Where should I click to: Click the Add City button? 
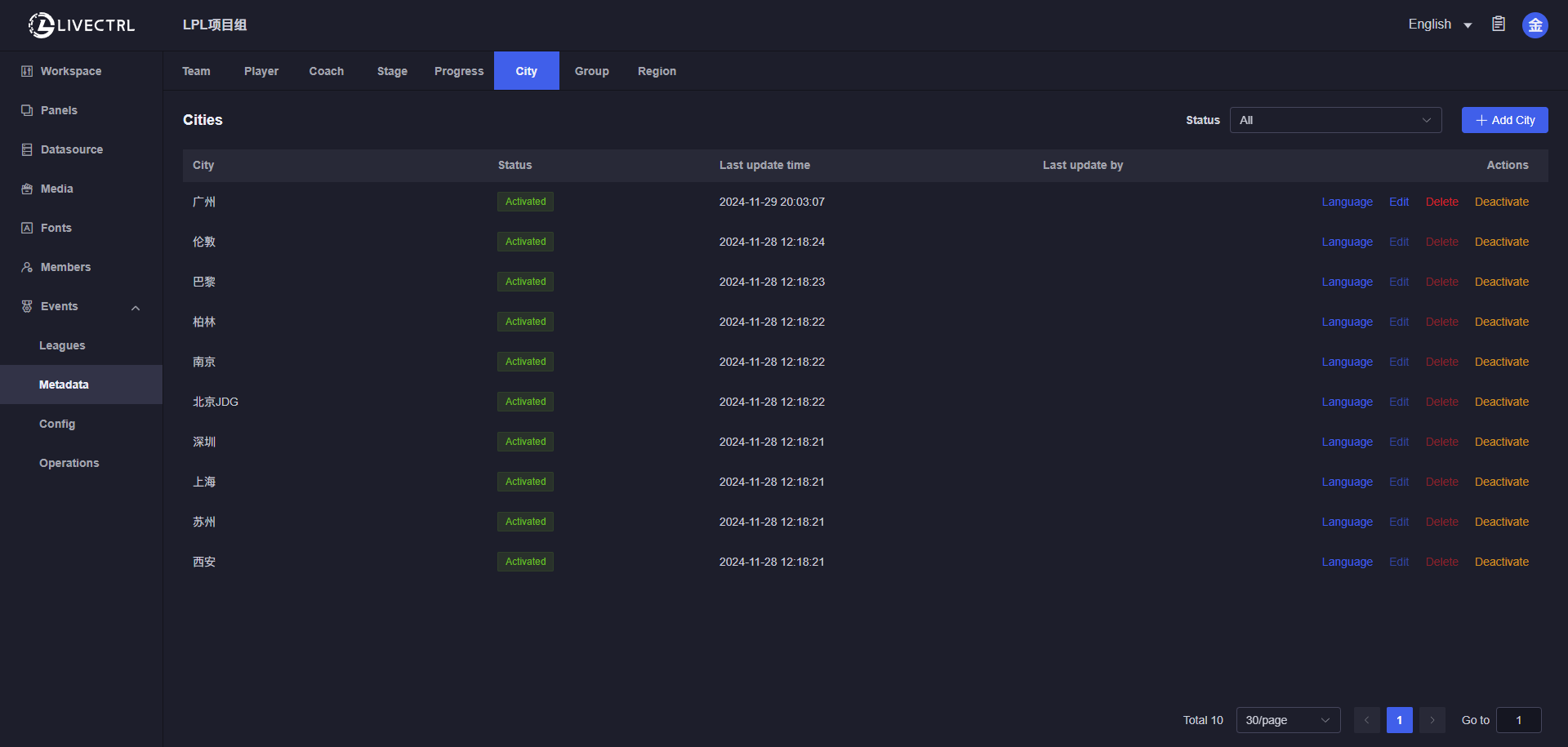(x=1504, y=120)
